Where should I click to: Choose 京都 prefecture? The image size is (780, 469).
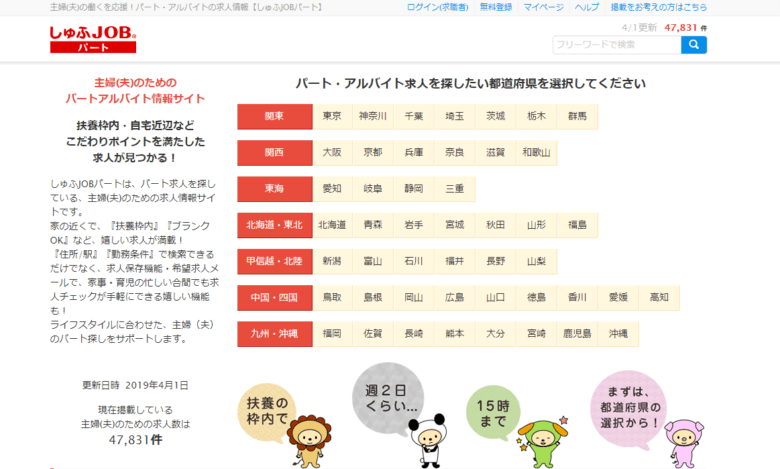click(x=373, y=153)
